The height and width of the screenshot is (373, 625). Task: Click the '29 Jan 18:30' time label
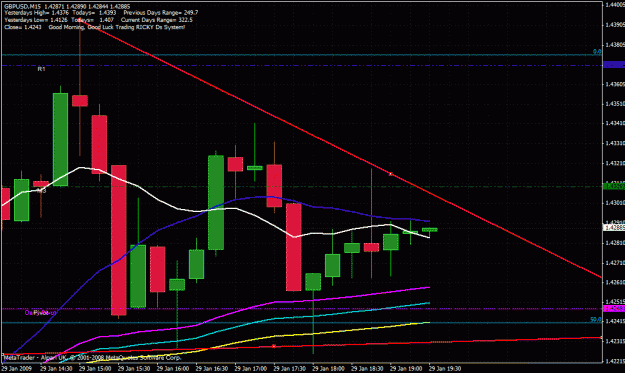point(368,369)
